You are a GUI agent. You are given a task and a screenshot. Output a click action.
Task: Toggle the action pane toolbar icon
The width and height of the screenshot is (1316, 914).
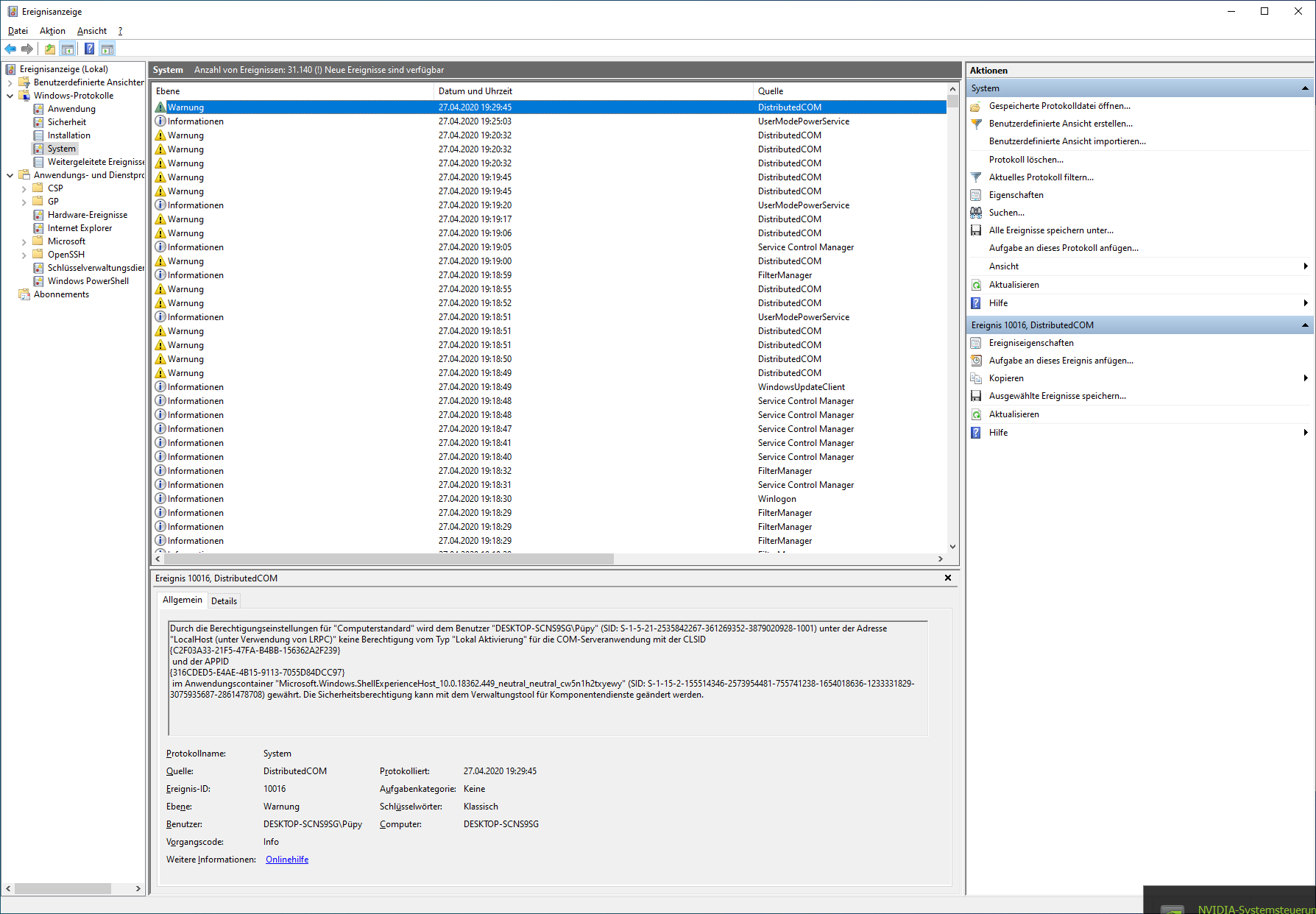[107, 49]
